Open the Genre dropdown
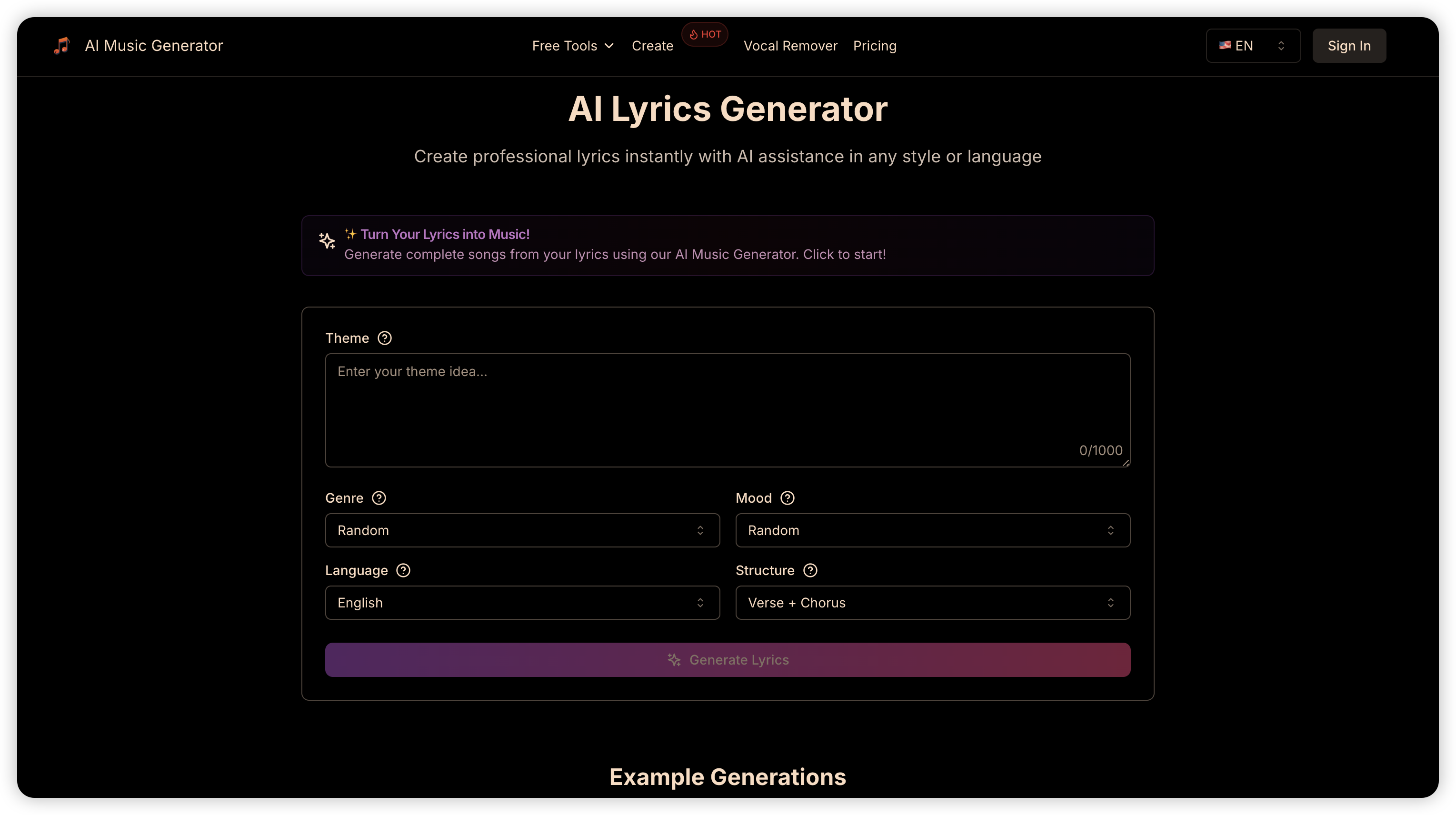Image resolution: width=1456 pixels, height=815 pixels. 522,530
